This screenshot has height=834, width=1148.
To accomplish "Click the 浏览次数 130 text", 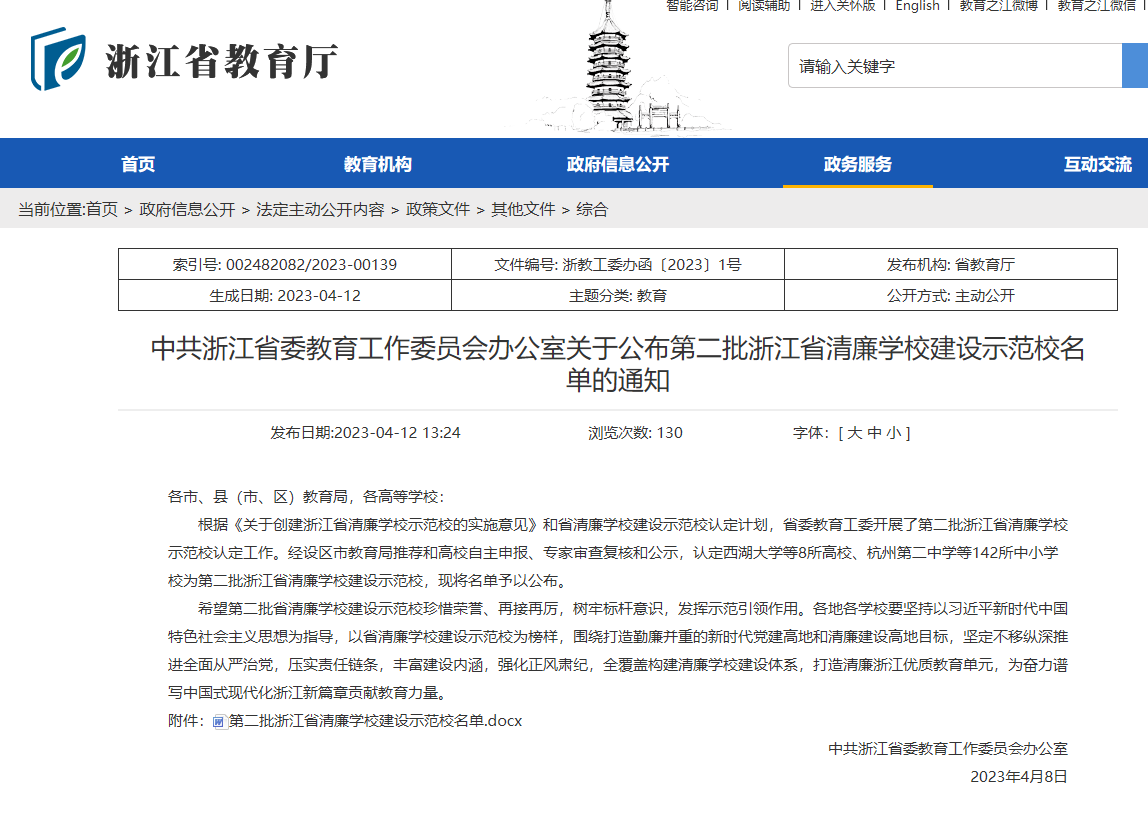I will pos(636,433).
